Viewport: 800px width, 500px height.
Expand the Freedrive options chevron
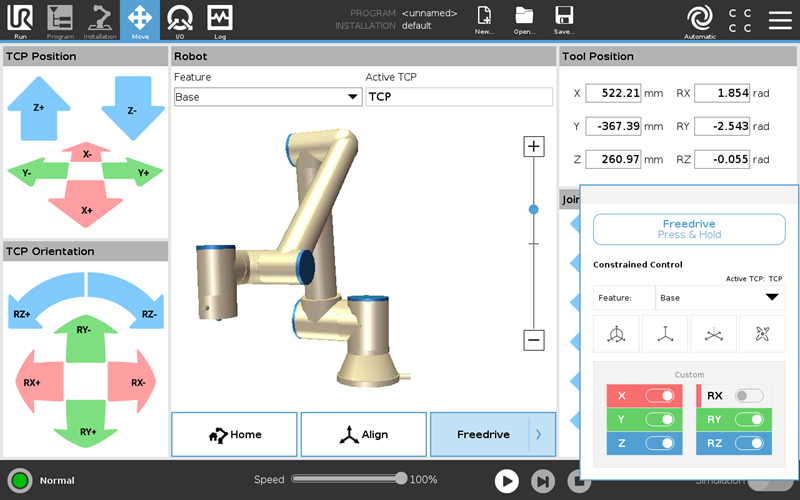[x=539, y=434]
